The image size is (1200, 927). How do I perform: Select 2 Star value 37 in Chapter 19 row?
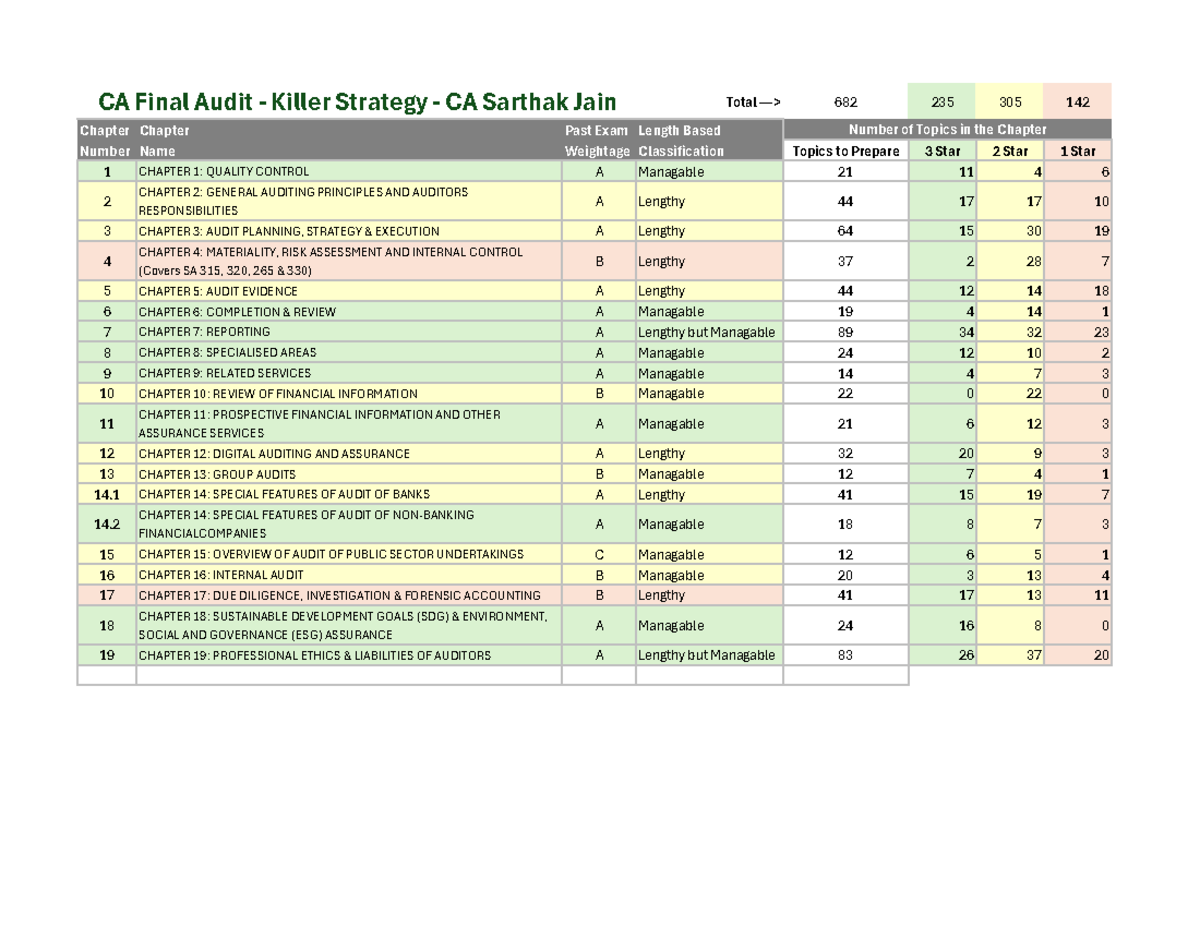pos(1010,656)
